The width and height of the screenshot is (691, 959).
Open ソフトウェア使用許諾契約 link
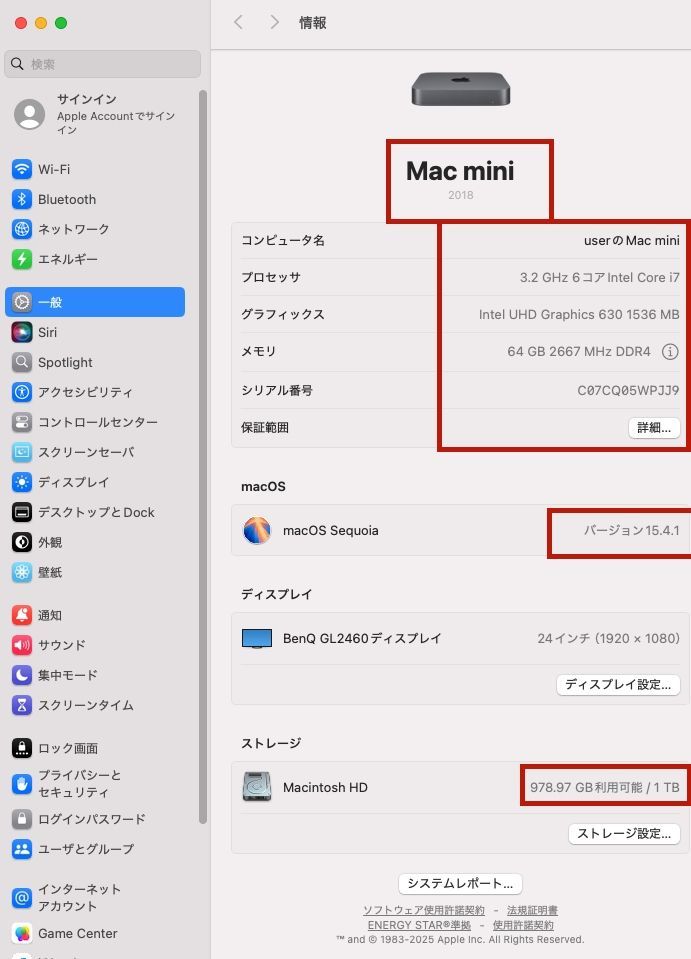coord(424,910)
